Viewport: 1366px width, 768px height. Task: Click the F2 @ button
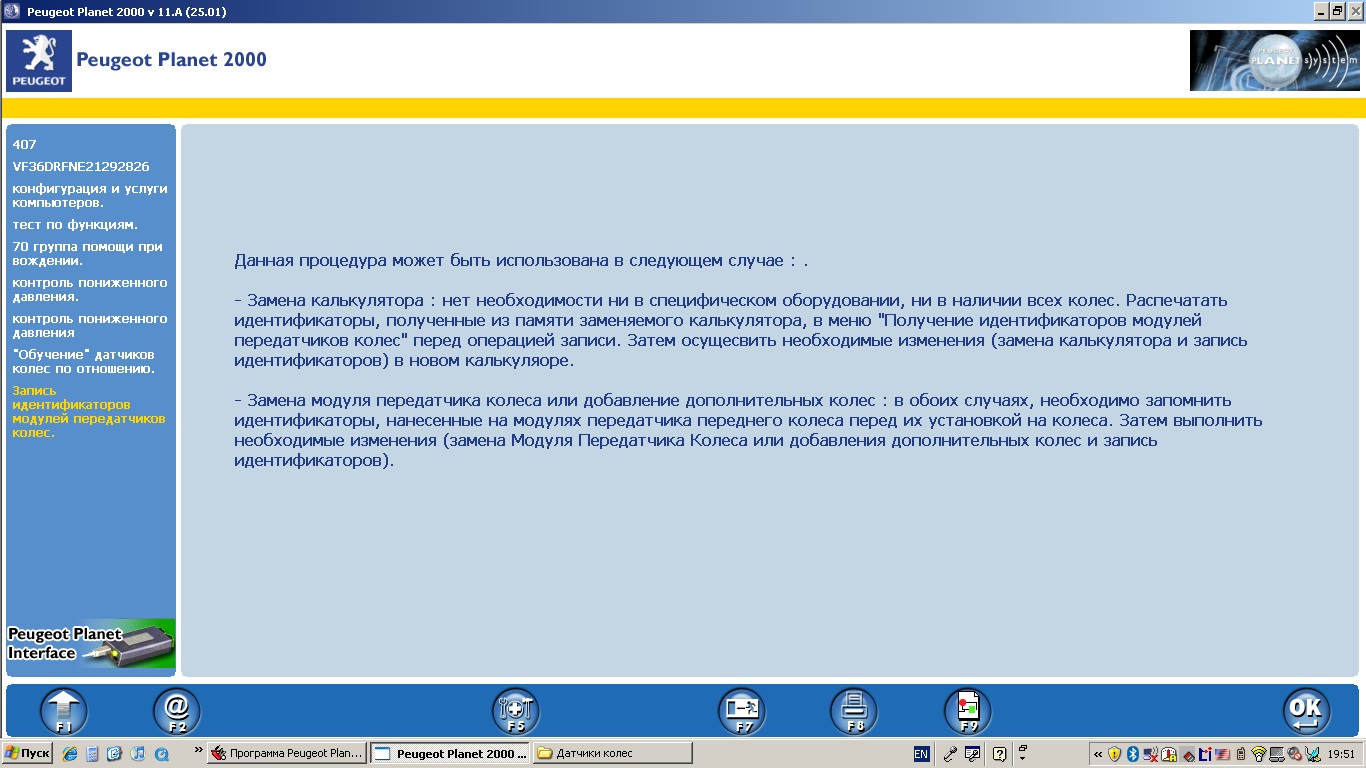click(177, 712)
